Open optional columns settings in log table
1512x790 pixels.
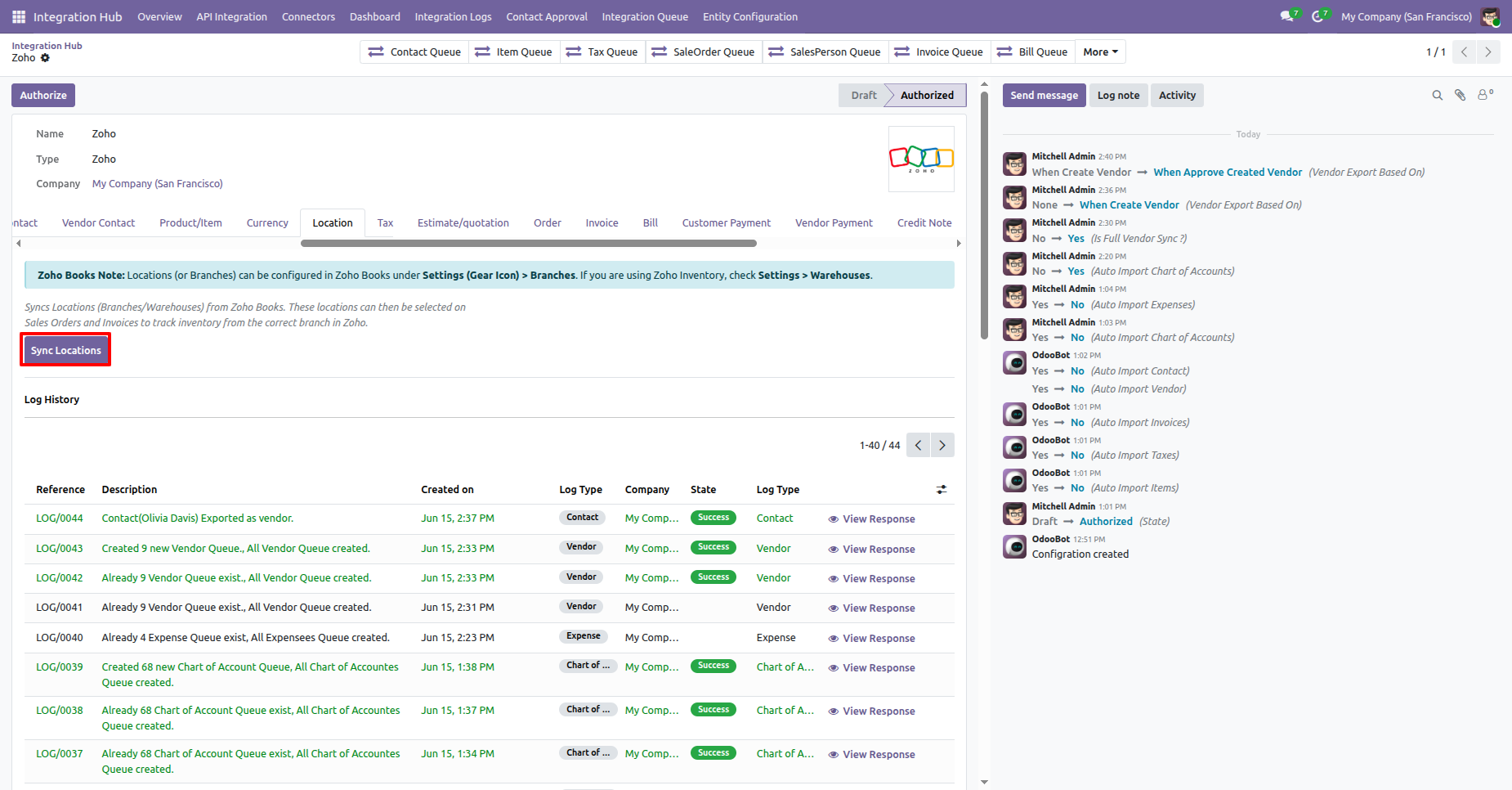point(942,489)
